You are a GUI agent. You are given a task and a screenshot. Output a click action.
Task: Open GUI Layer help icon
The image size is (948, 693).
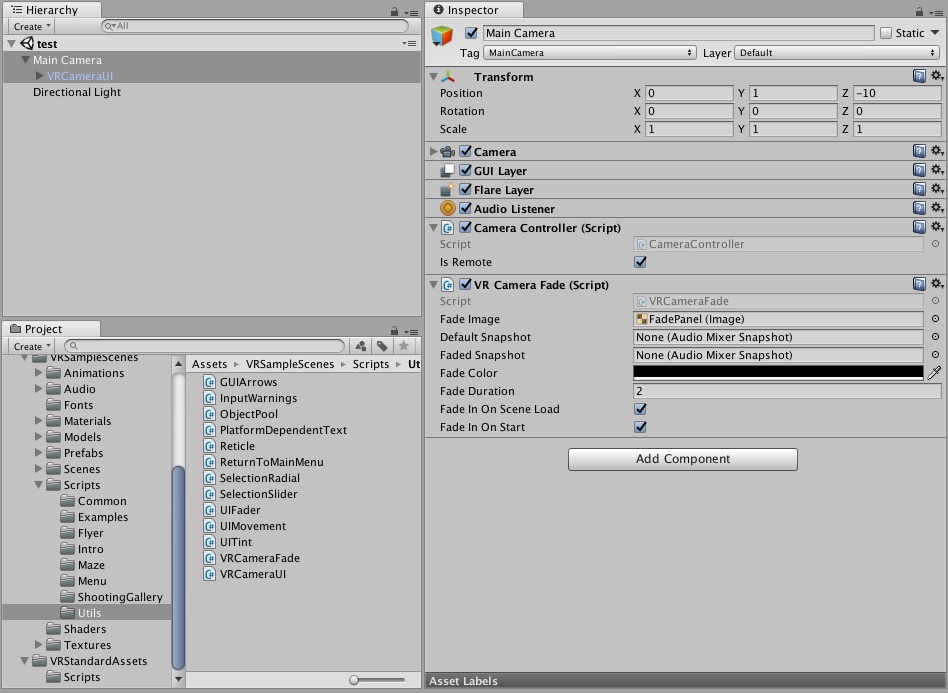919,171
